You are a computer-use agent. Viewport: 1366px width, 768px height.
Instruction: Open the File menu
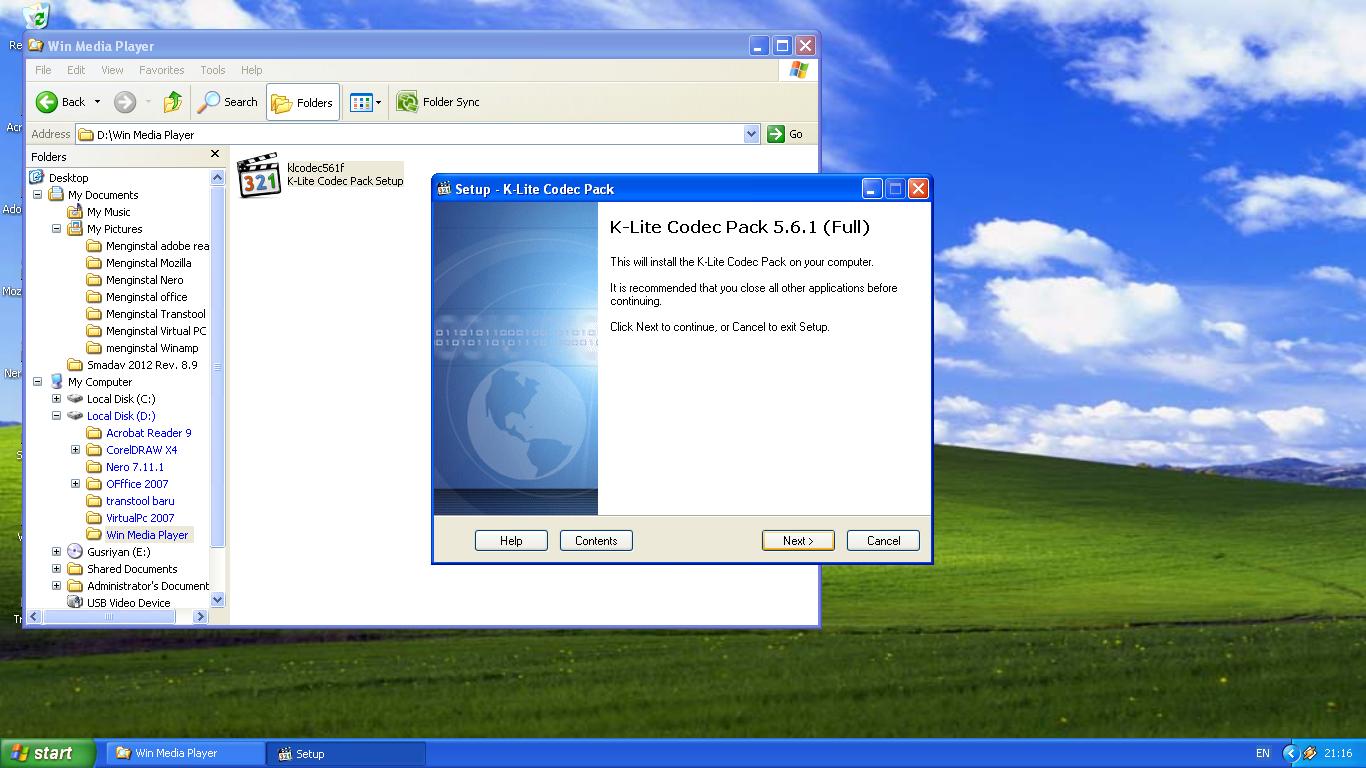click(x=43, y=70)
